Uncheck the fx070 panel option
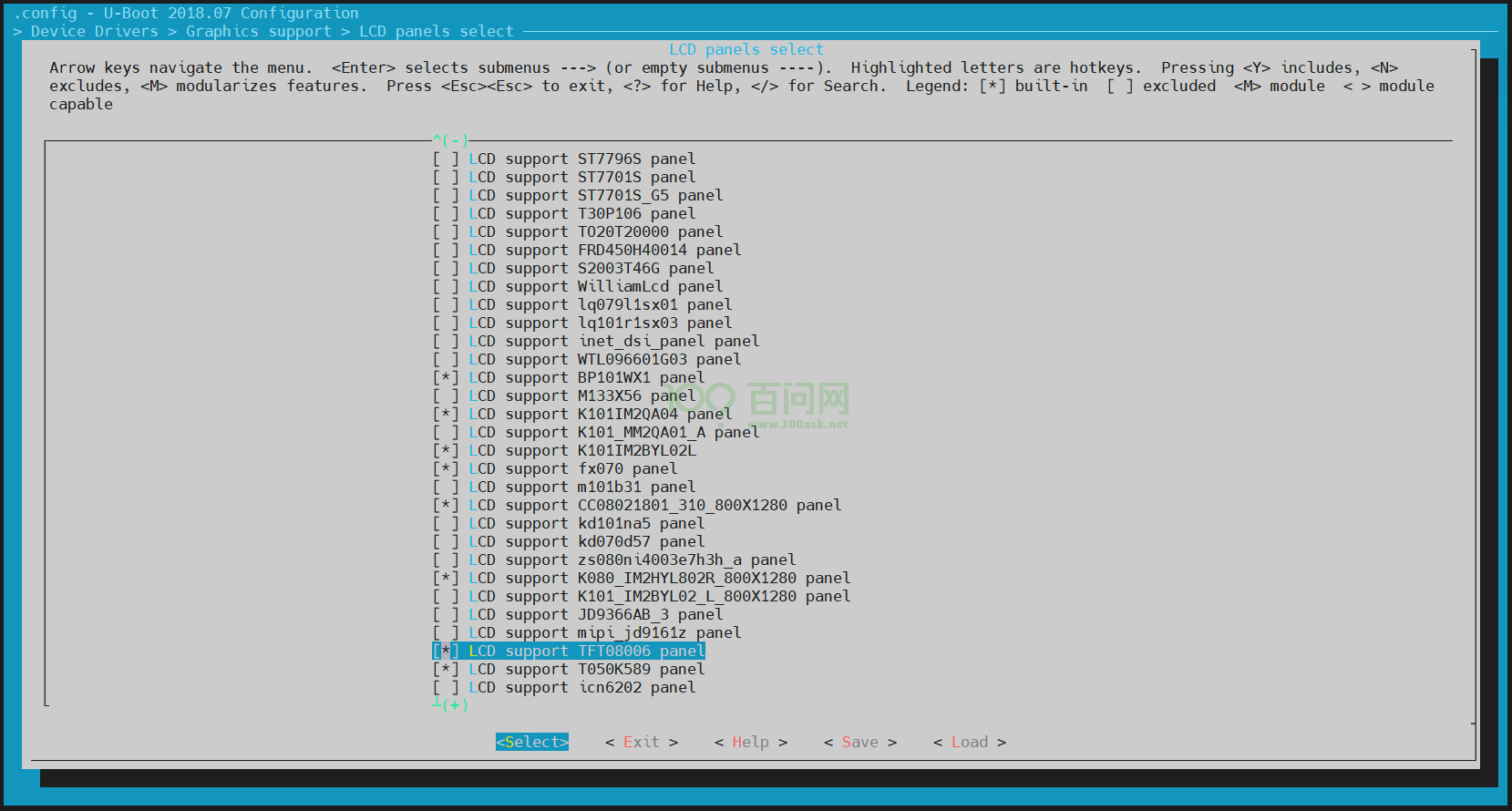 [x=446, y=469]
